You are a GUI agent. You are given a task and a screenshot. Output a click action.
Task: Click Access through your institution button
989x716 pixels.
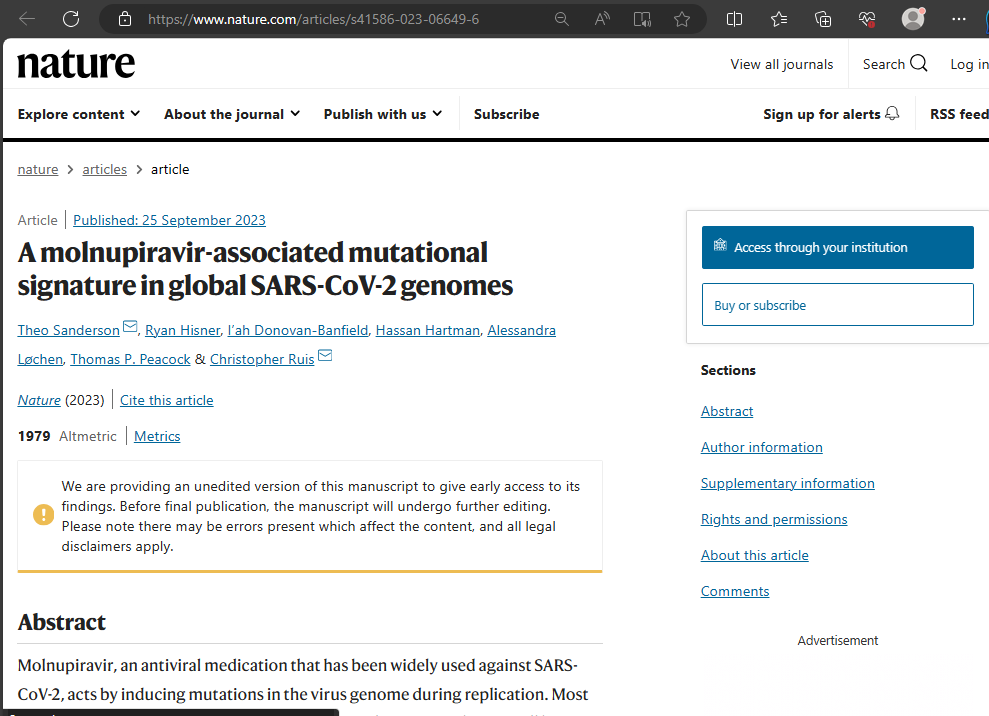(x=838, y=247)
